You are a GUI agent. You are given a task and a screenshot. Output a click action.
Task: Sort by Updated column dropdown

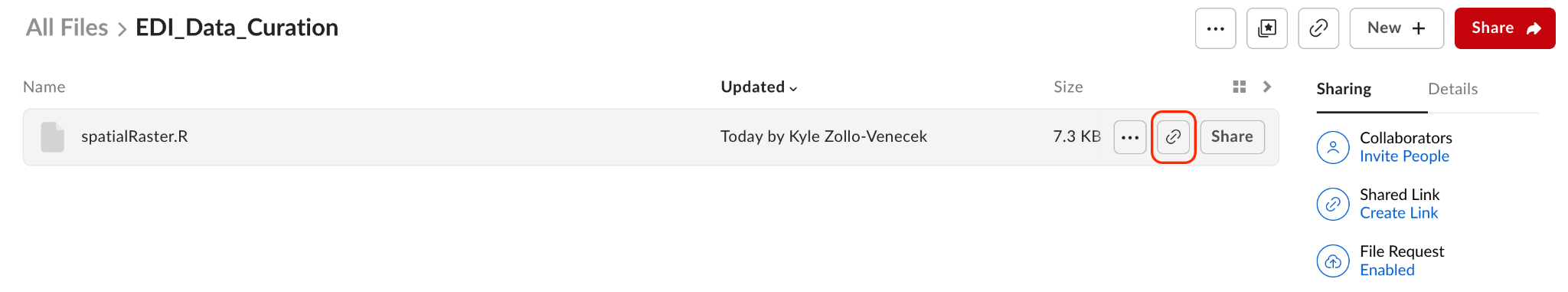[759, 87]
